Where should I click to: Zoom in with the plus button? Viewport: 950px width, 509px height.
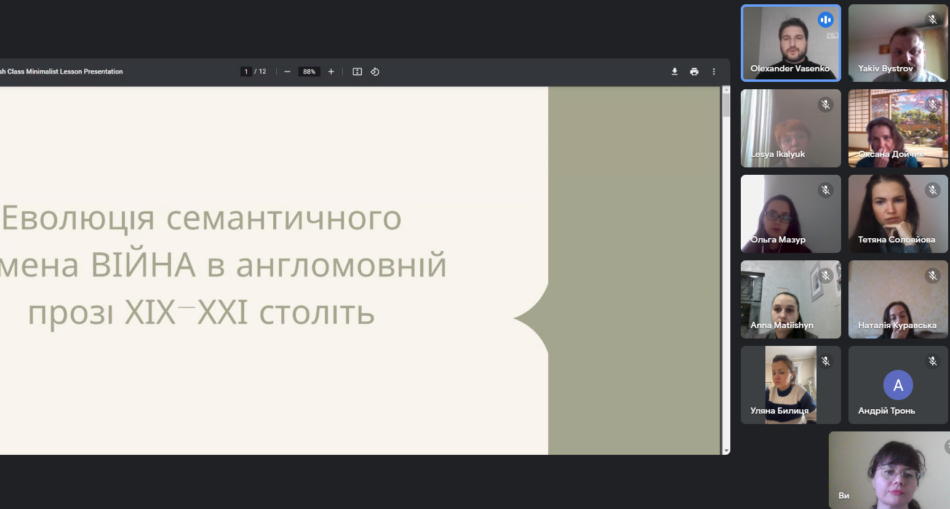coord(331,72)
